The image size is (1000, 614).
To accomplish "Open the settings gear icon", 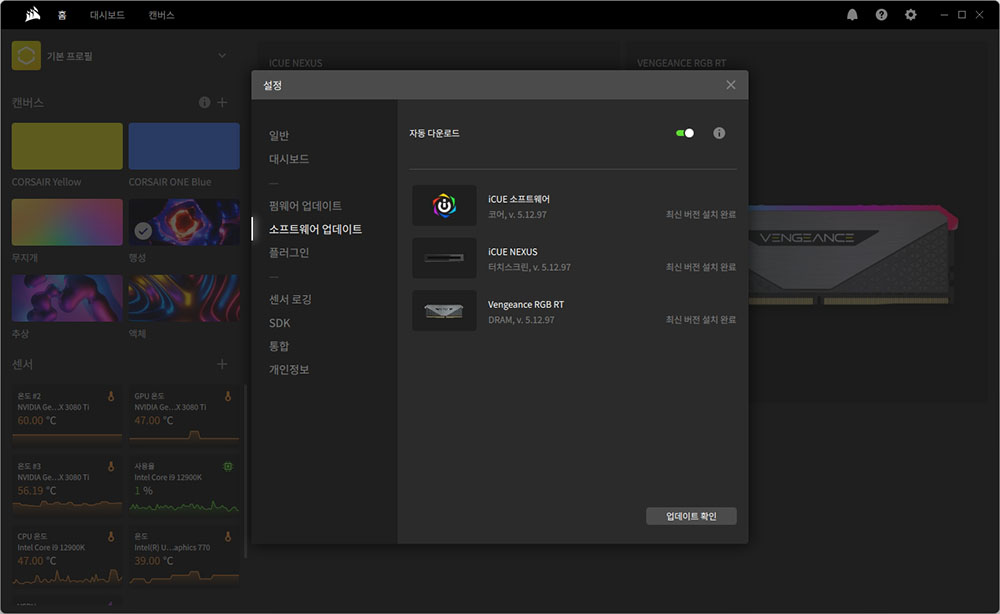I will click(x=911, y=15).
